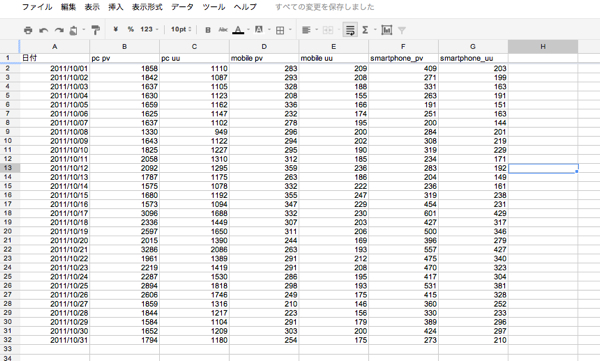Click the filter funnel icon
600x361 pixels.
tap(402, 30)
